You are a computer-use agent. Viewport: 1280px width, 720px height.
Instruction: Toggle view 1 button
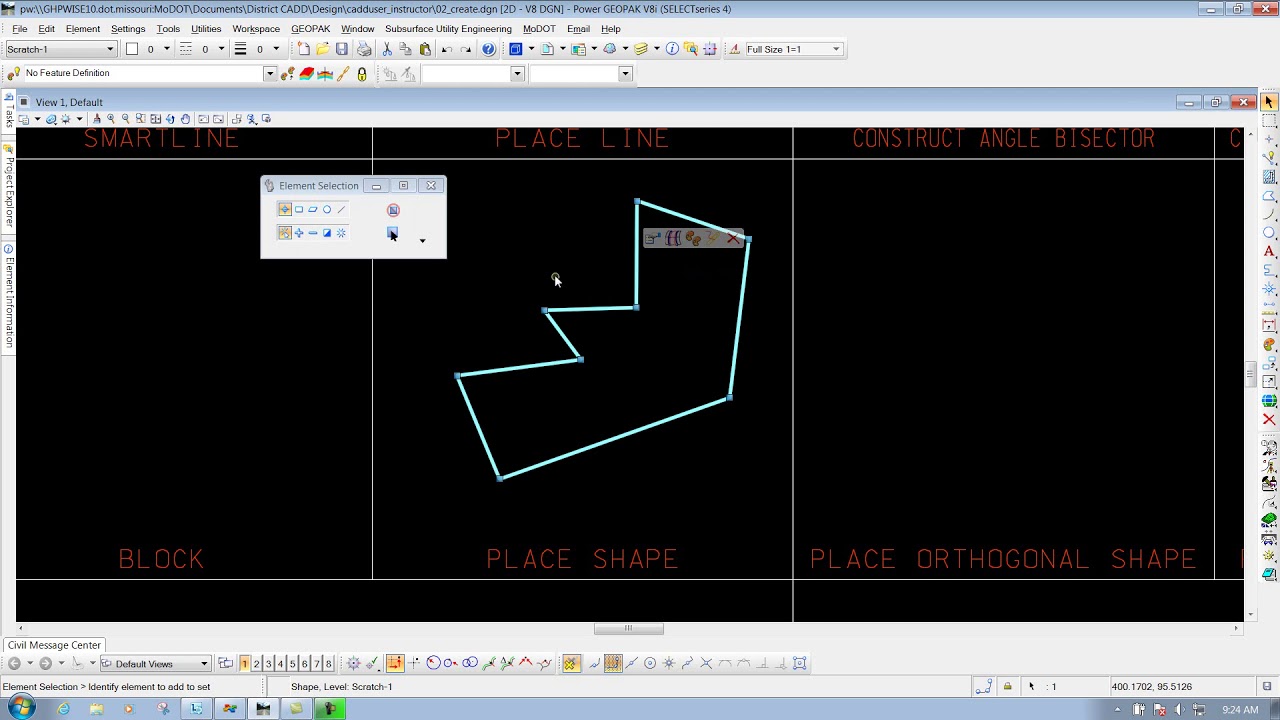point(244,664)
